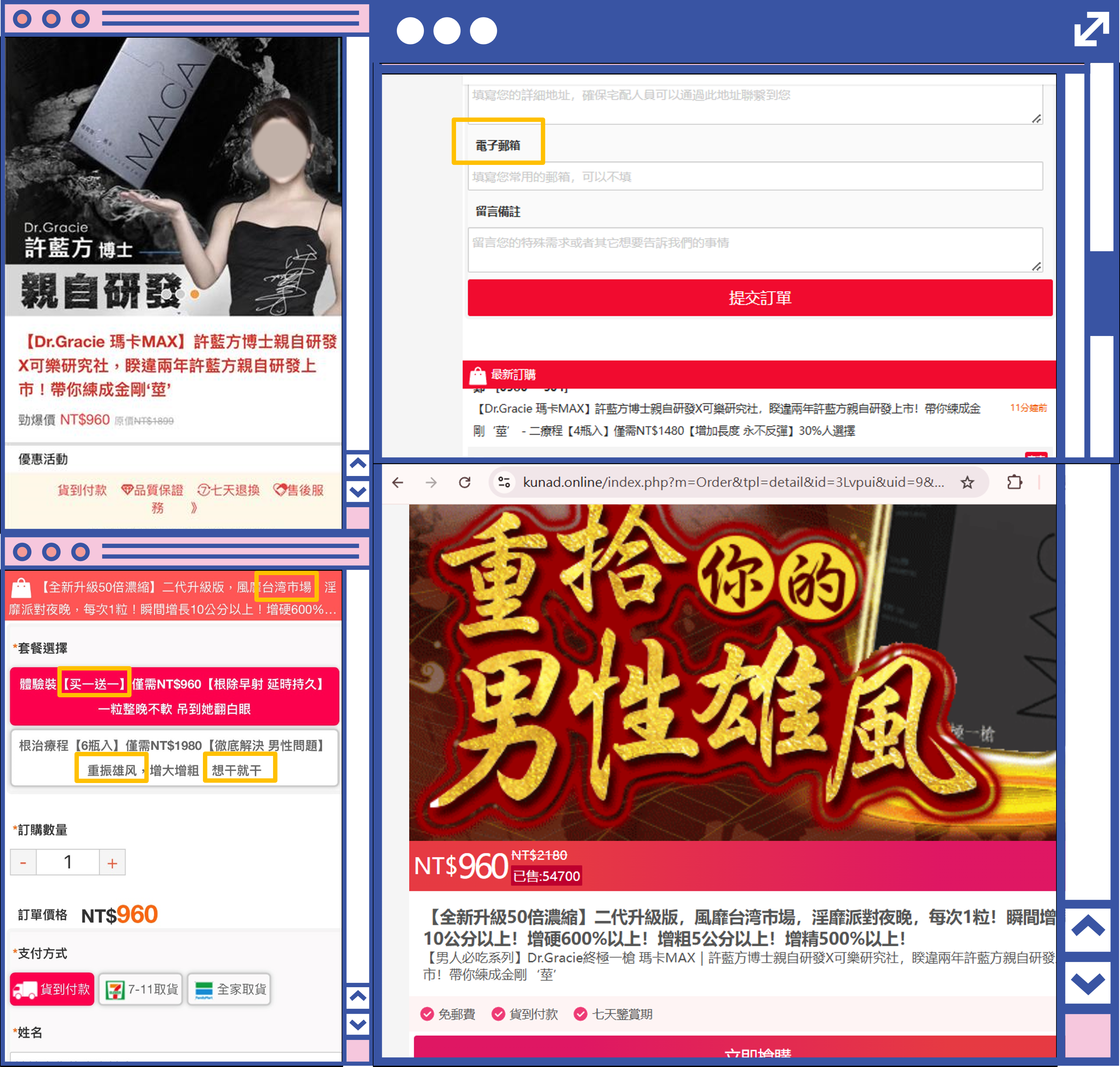Click the 最新訂購 header label
Viewport: 1120px width, 1067px height.
coord(513,375)
